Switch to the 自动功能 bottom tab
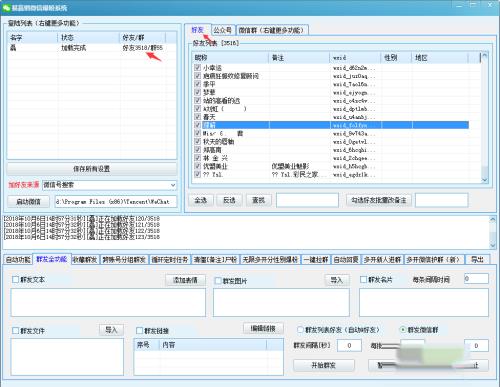 tap(18, 260)
